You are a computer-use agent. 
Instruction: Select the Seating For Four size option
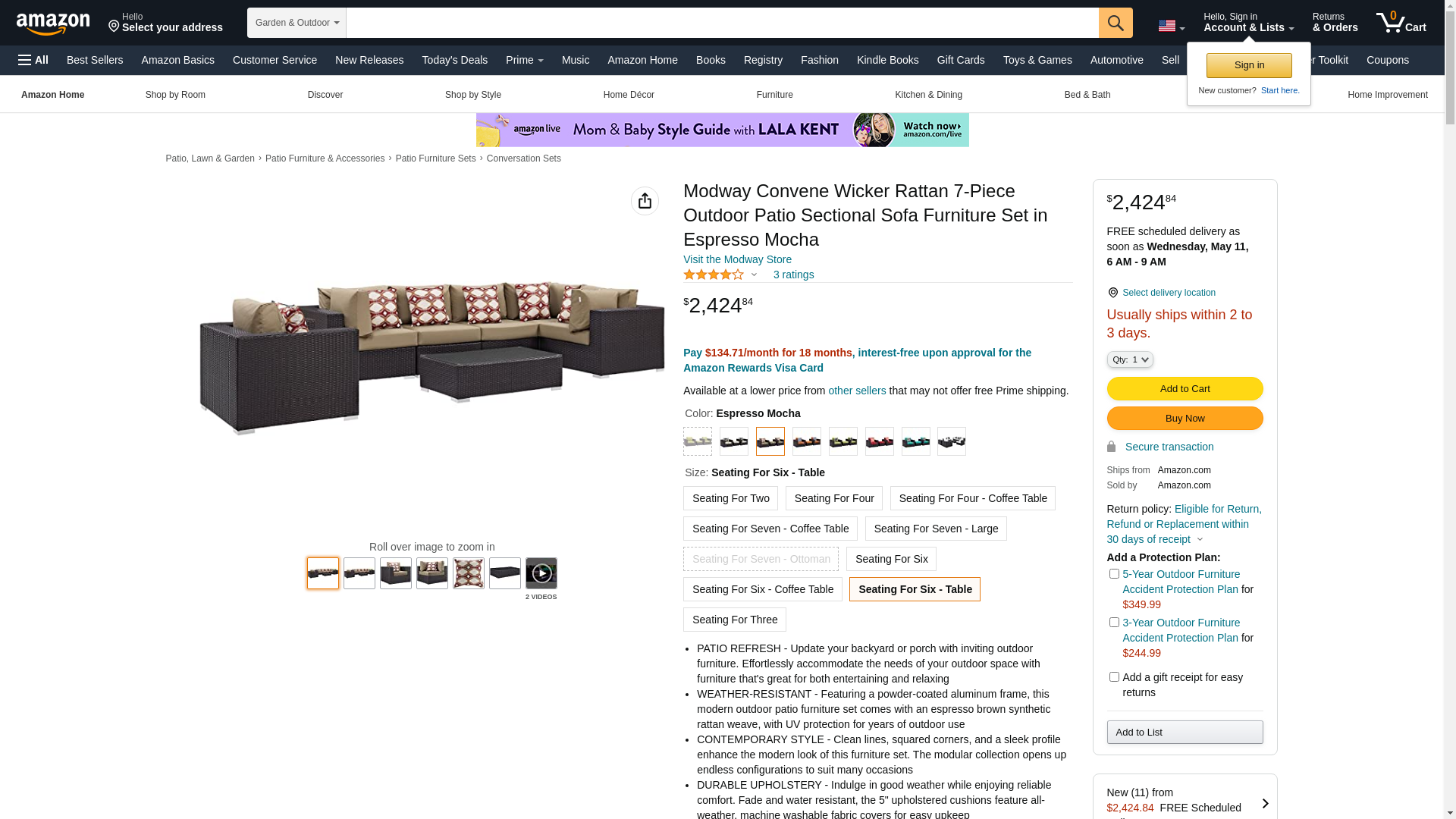[834, 498]
